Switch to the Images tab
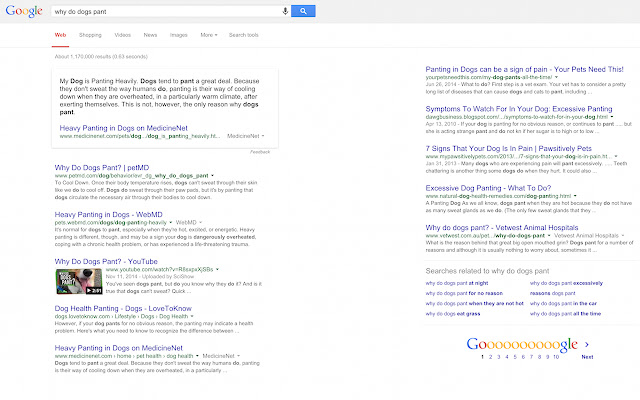The image size is (640, 400). pos(178,35)
